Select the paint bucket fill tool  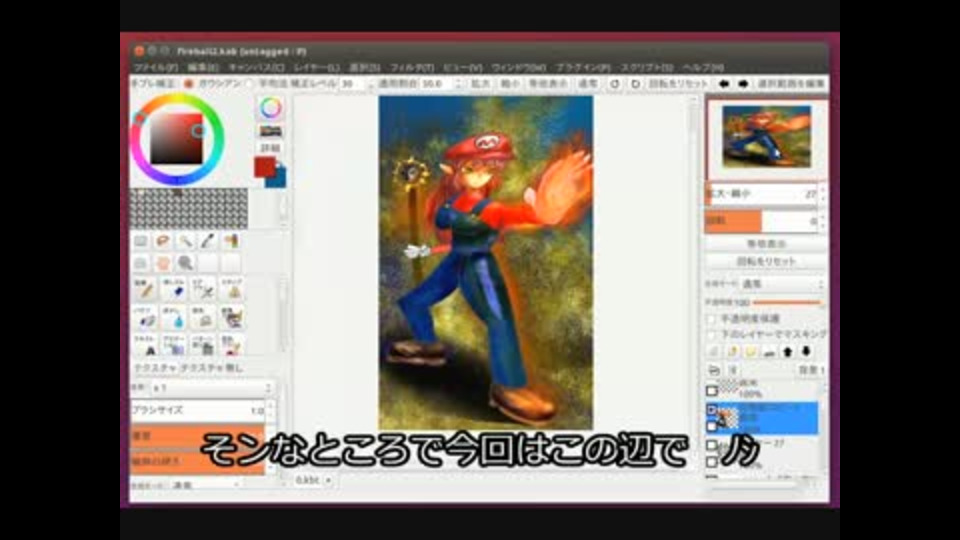(x=231, y=241)
